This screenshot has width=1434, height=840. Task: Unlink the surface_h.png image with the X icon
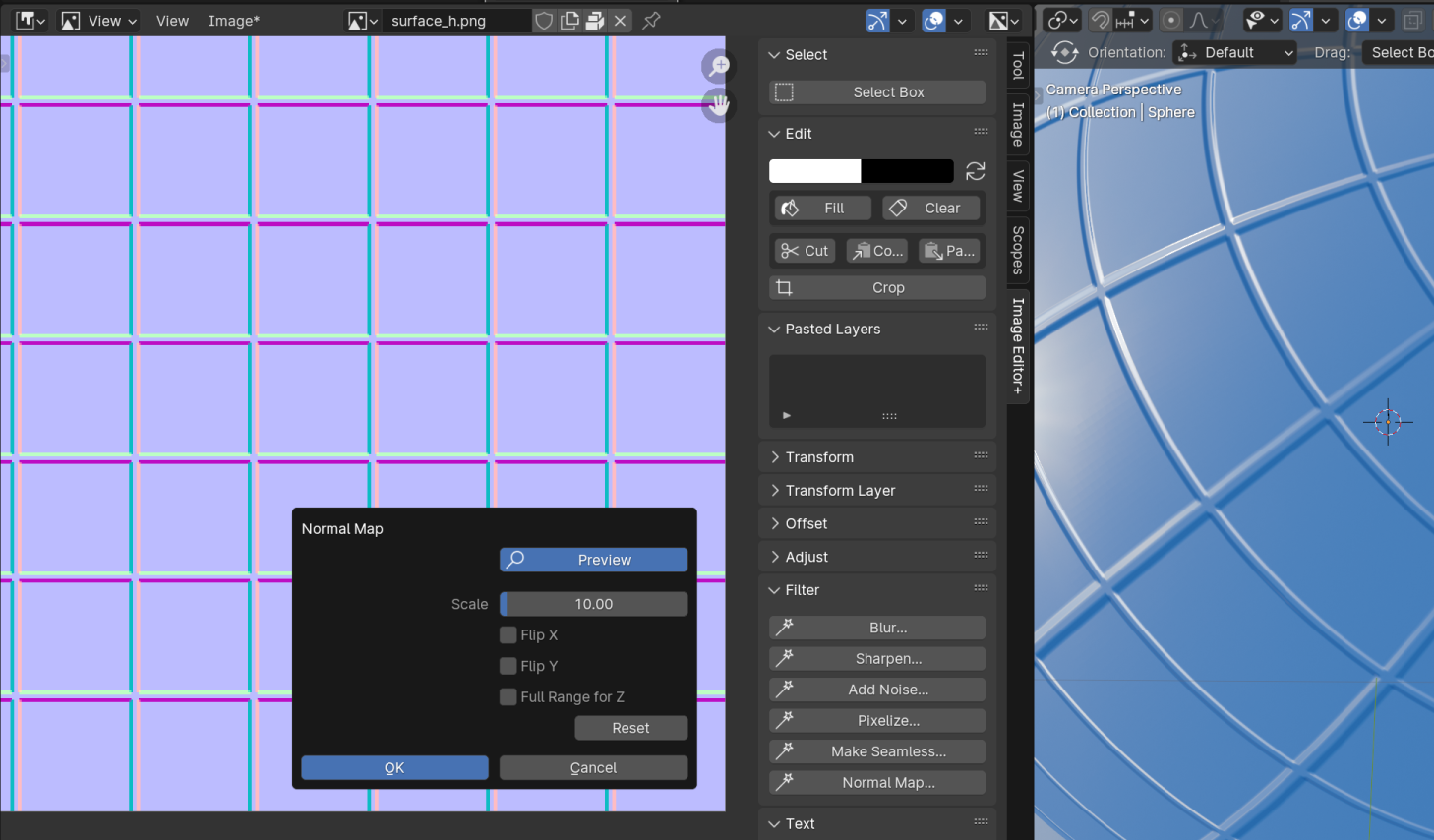pyautogui.click(x=620, y=21)
